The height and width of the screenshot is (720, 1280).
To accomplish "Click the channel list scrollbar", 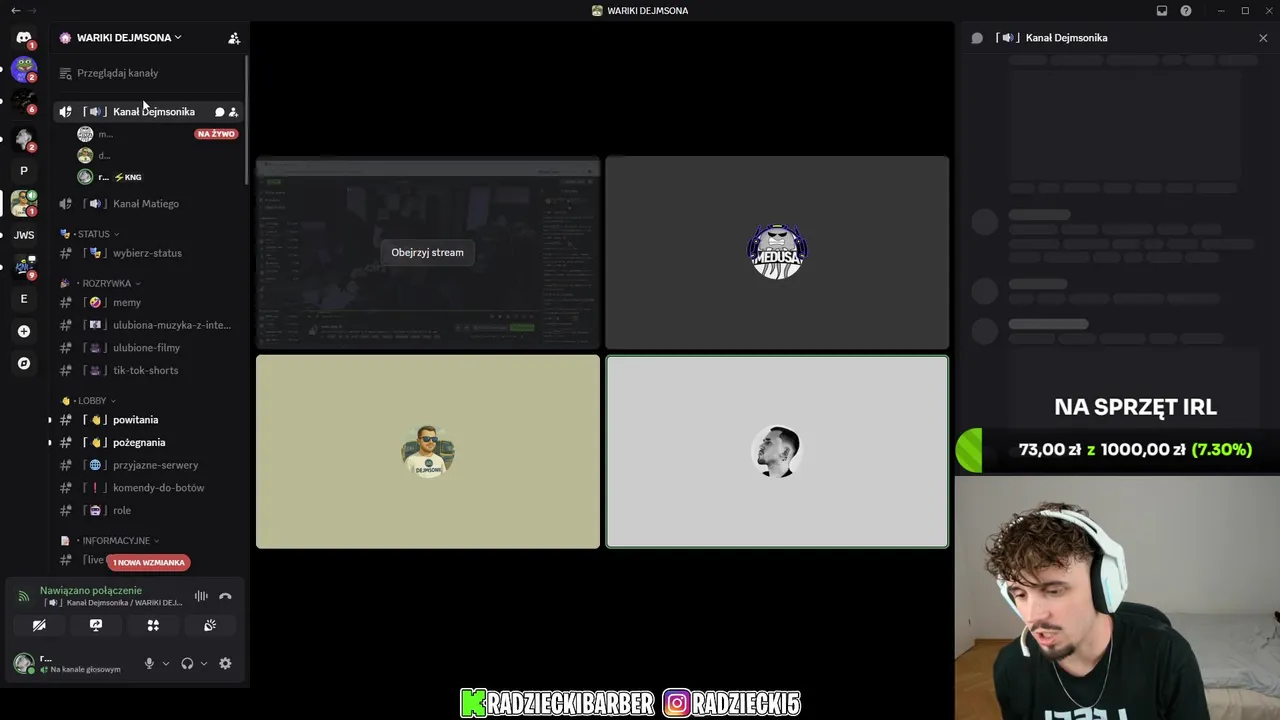I will pyautogui.click(x=247, y=120).
